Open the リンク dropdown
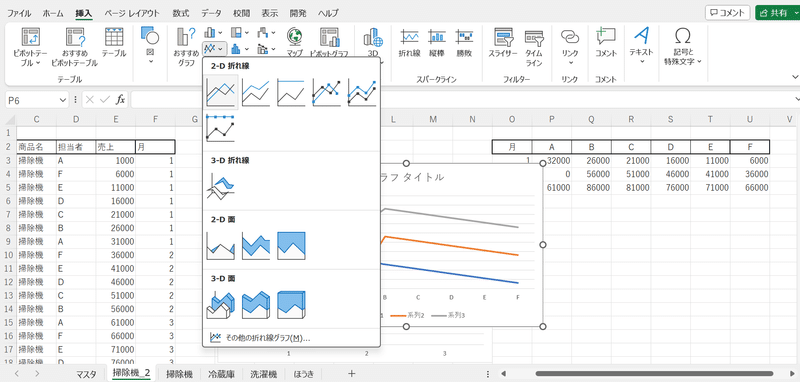 [570, 46]
